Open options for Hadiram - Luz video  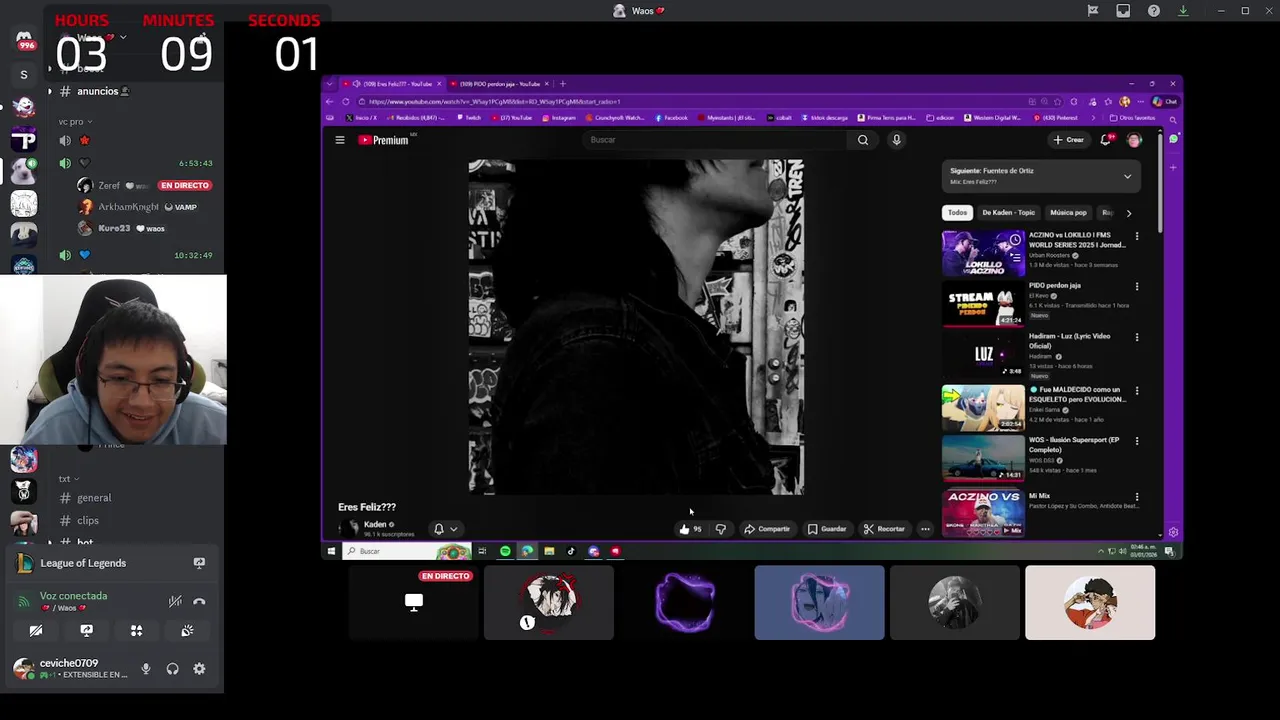click(1137, 338)
